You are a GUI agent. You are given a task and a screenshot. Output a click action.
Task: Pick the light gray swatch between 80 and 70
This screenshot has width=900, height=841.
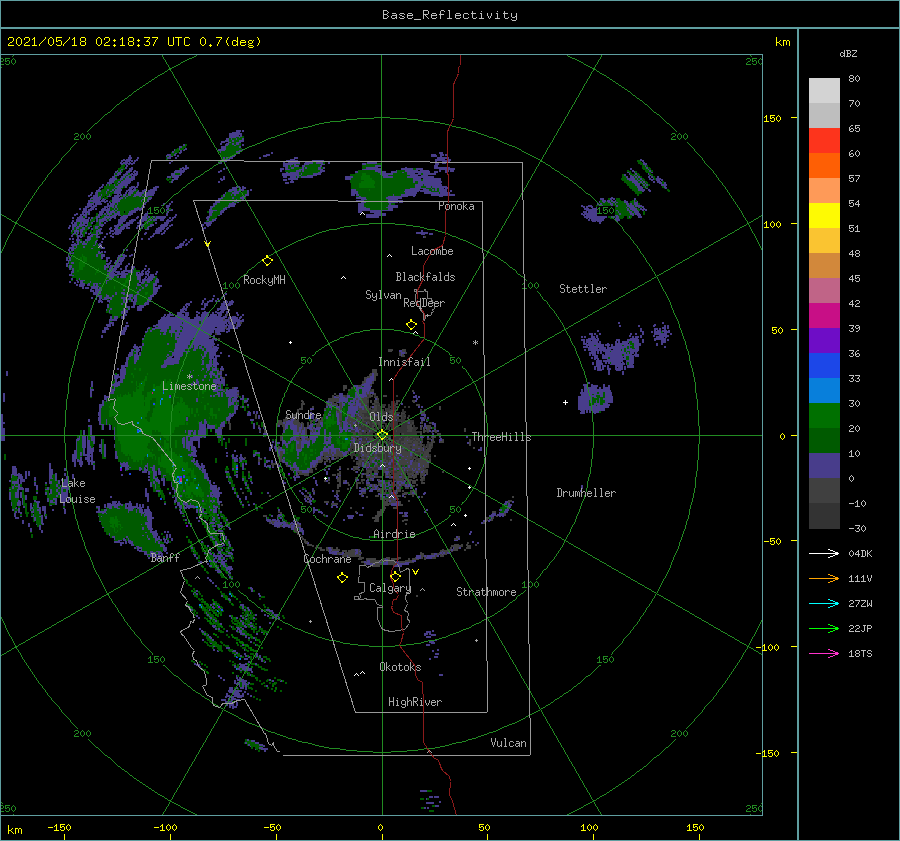coord(824,91)
